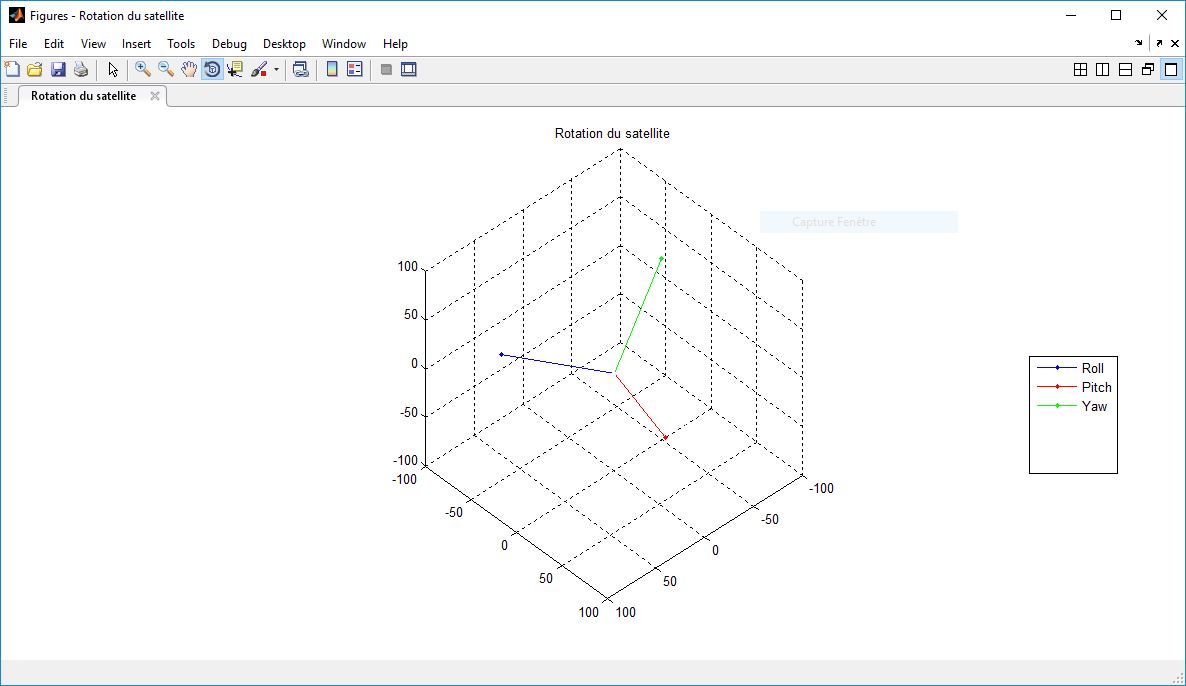Select the red Pitch line in the plot
The height and width of the screenshot is (686, 1186).
pyautogui.click(x=640, y=405)
